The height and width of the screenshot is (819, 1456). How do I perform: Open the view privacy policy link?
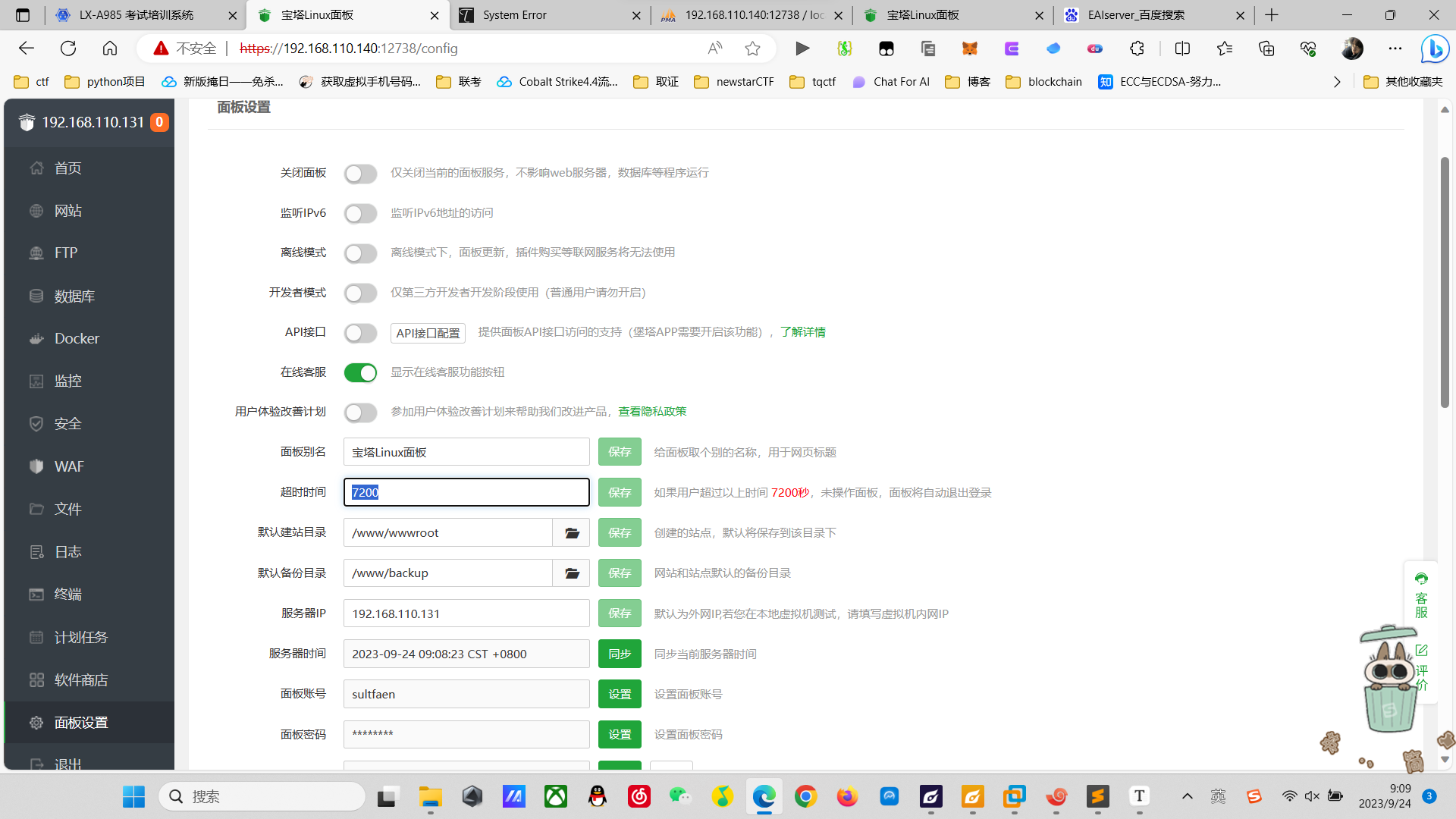click(652, 412)
